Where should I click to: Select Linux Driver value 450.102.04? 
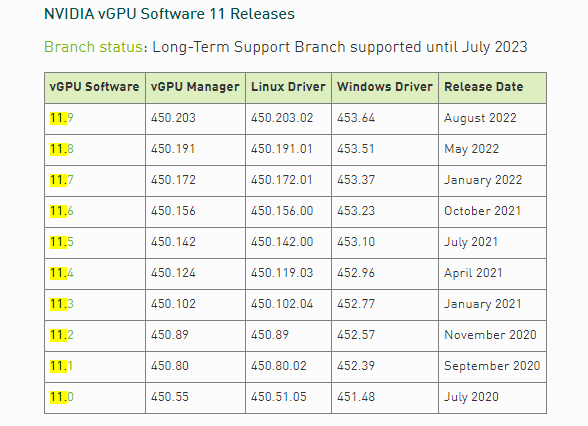coord(282,304)
